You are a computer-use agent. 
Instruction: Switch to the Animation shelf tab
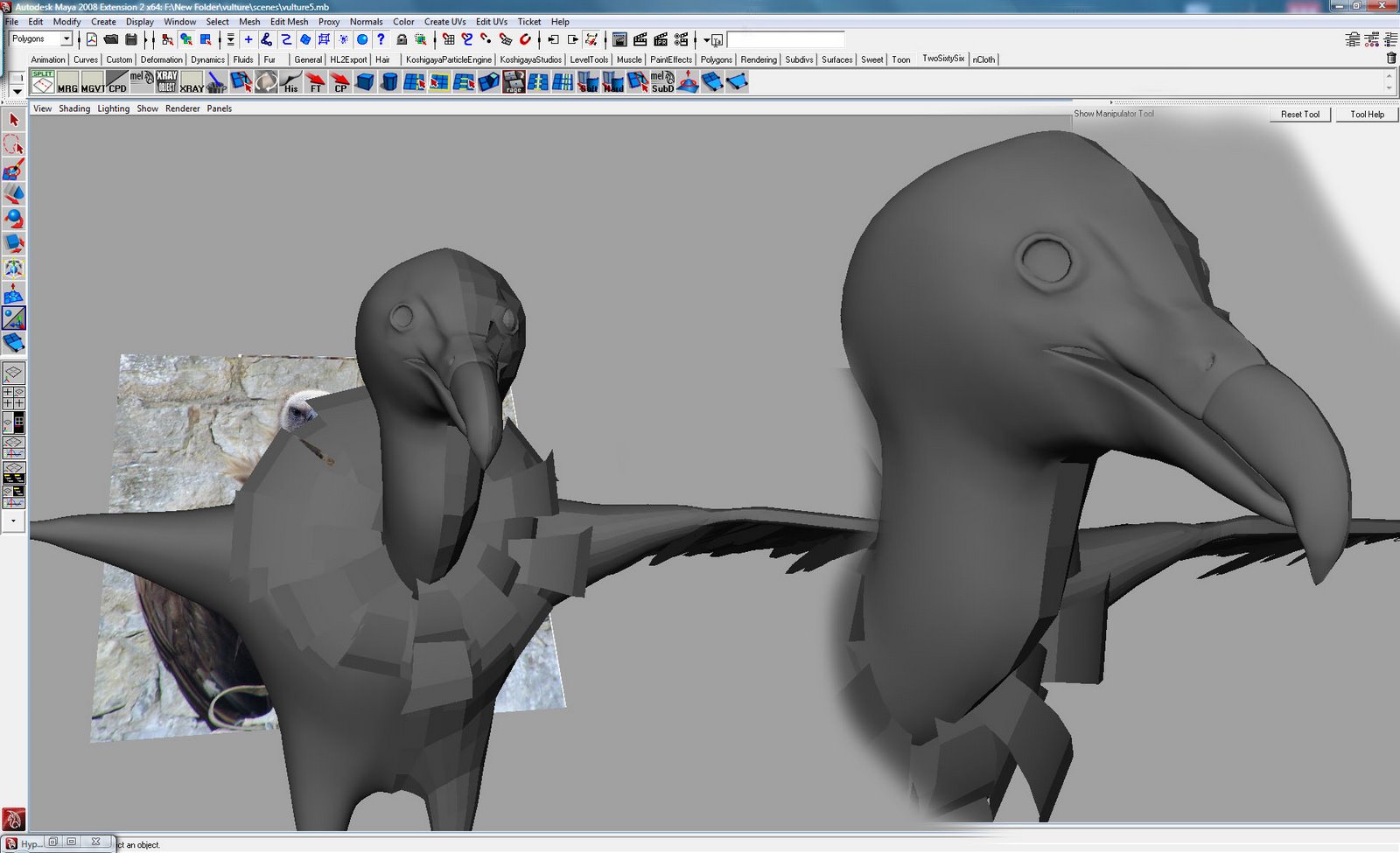[x=48, y=59]
